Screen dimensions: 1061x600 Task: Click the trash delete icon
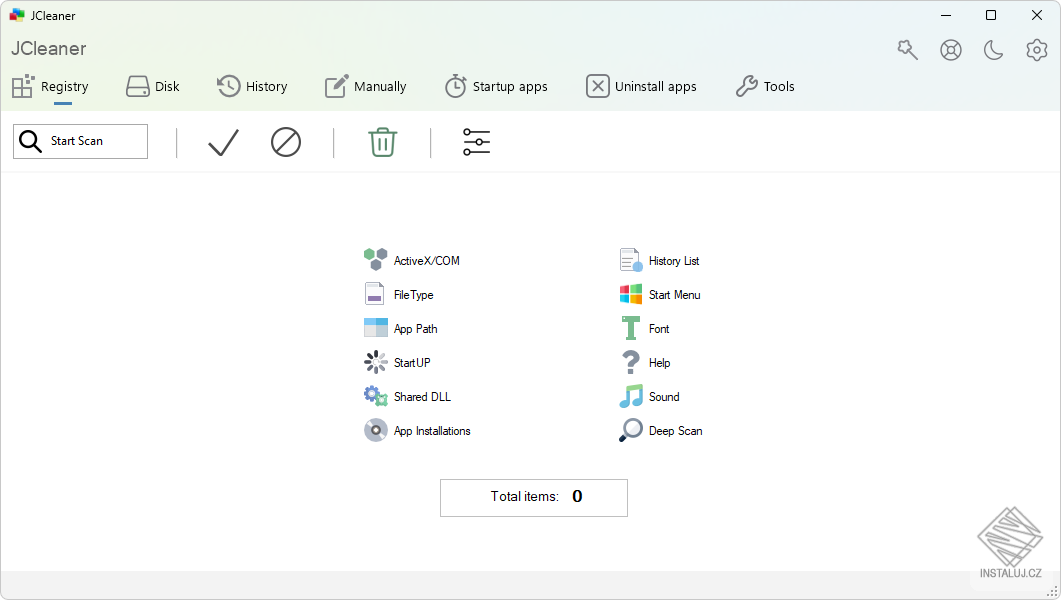[x=382, y=143]
